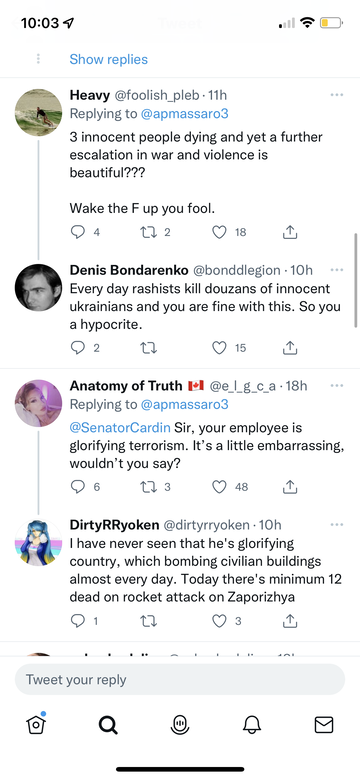Open the Notifications bell tab
360x779 pixels.
tap(252, 725)
